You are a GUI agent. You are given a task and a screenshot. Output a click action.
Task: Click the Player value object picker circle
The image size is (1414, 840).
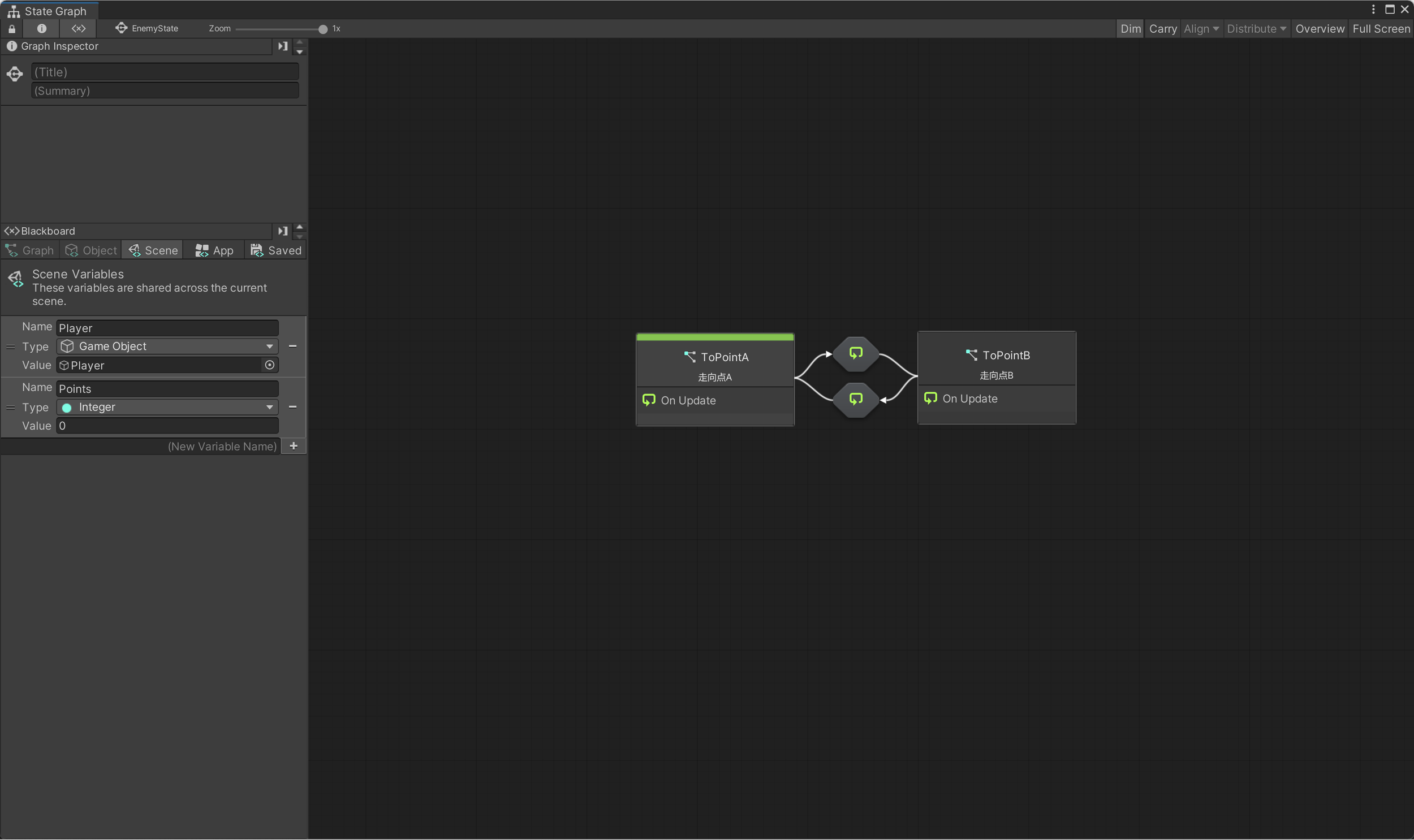[270, 365]
